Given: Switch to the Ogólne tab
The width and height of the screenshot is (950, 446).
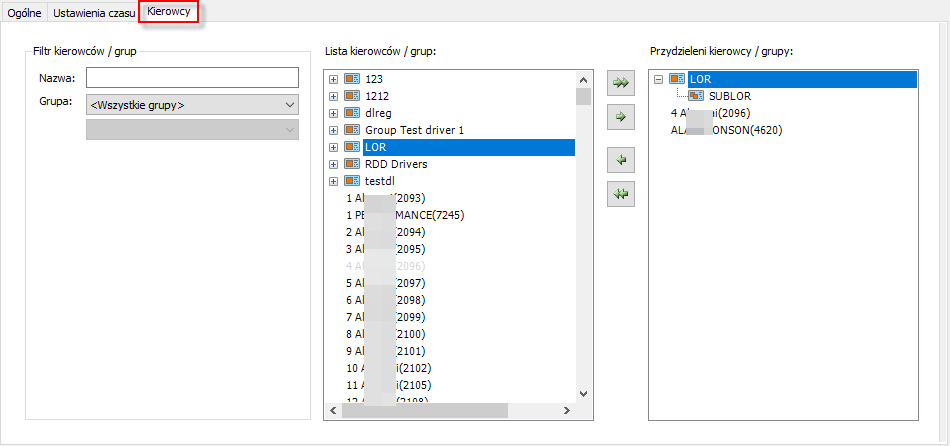Looking at the screenshot, I should (24, 12).
